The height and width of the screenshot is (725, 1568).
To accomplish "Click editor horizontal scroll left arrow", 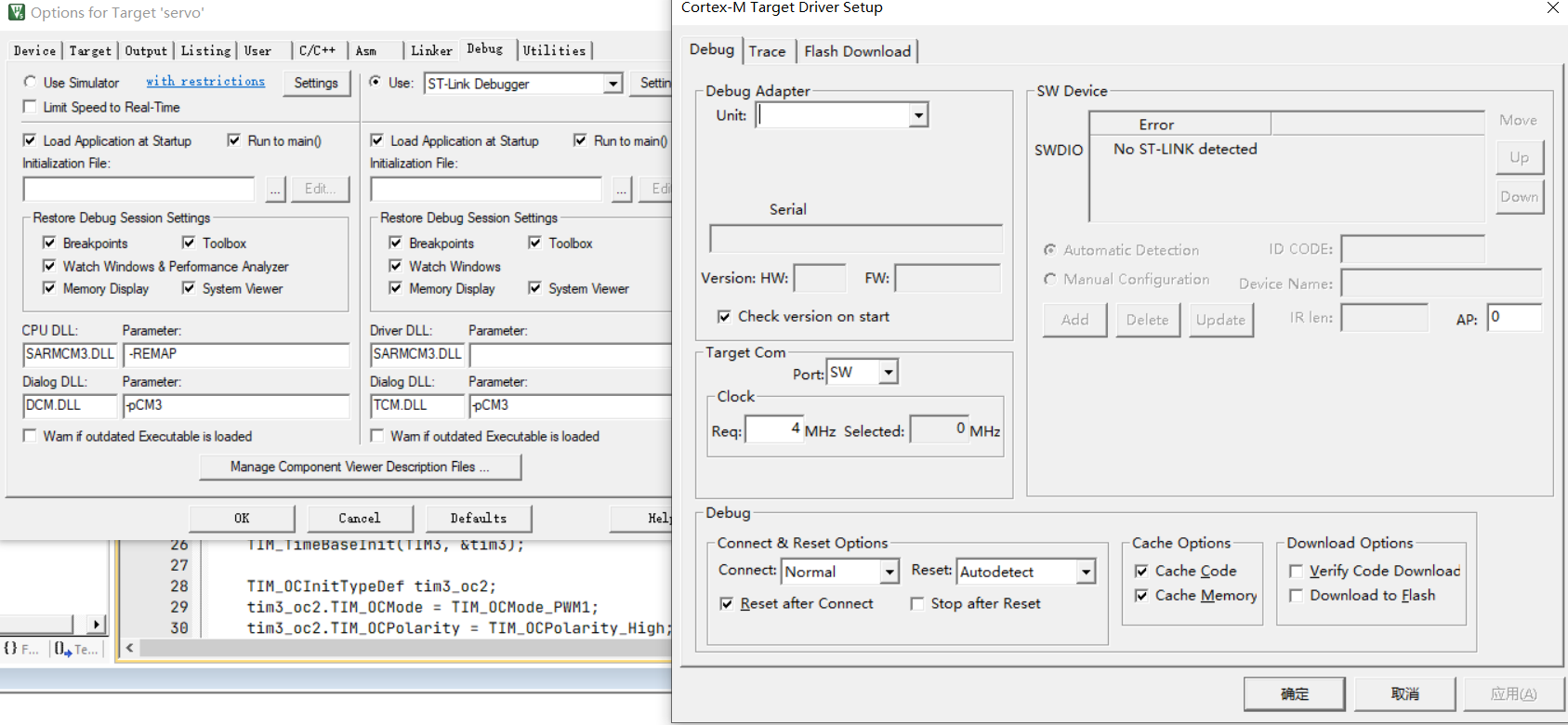I will (130, 648).
